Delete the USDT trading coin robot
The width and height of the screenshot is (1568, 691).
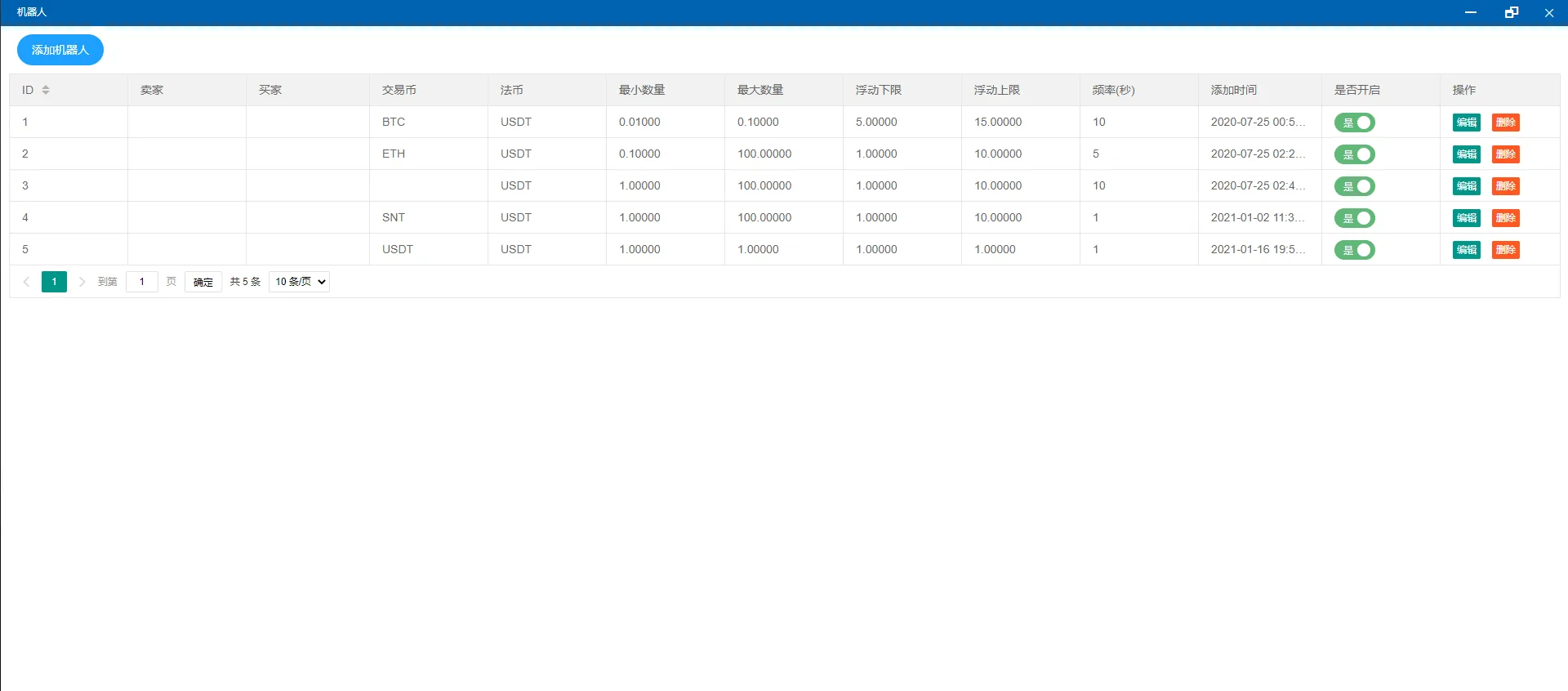1505,250
